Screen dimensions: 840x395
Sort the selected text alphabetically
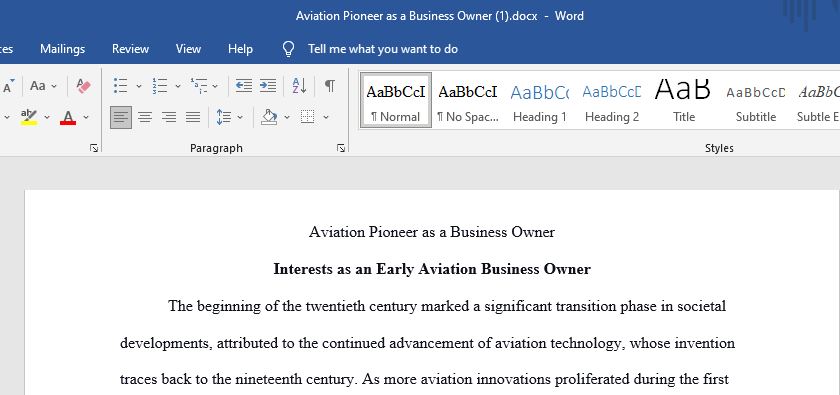[x=299, y=86]
